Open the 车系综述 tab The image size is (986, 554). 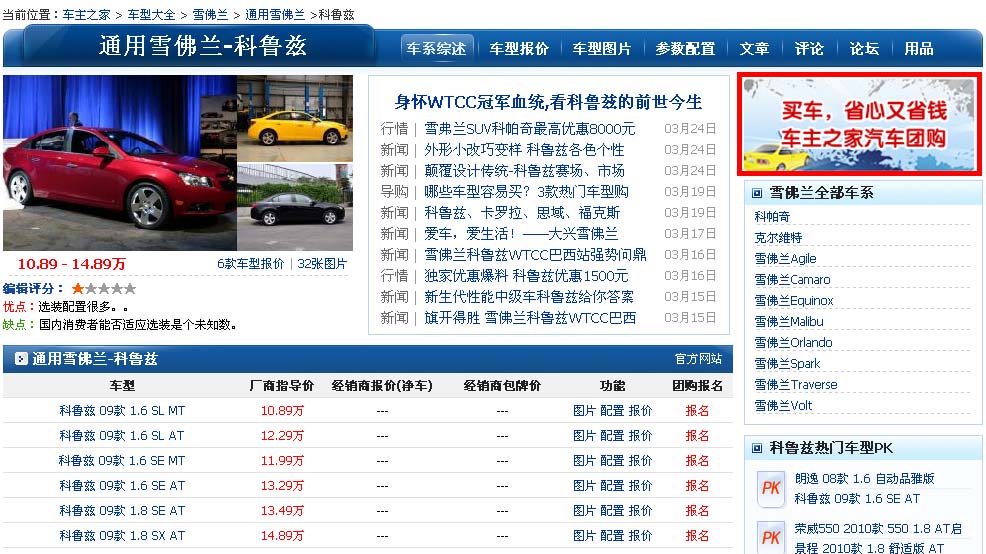click(x=436, y=48)
